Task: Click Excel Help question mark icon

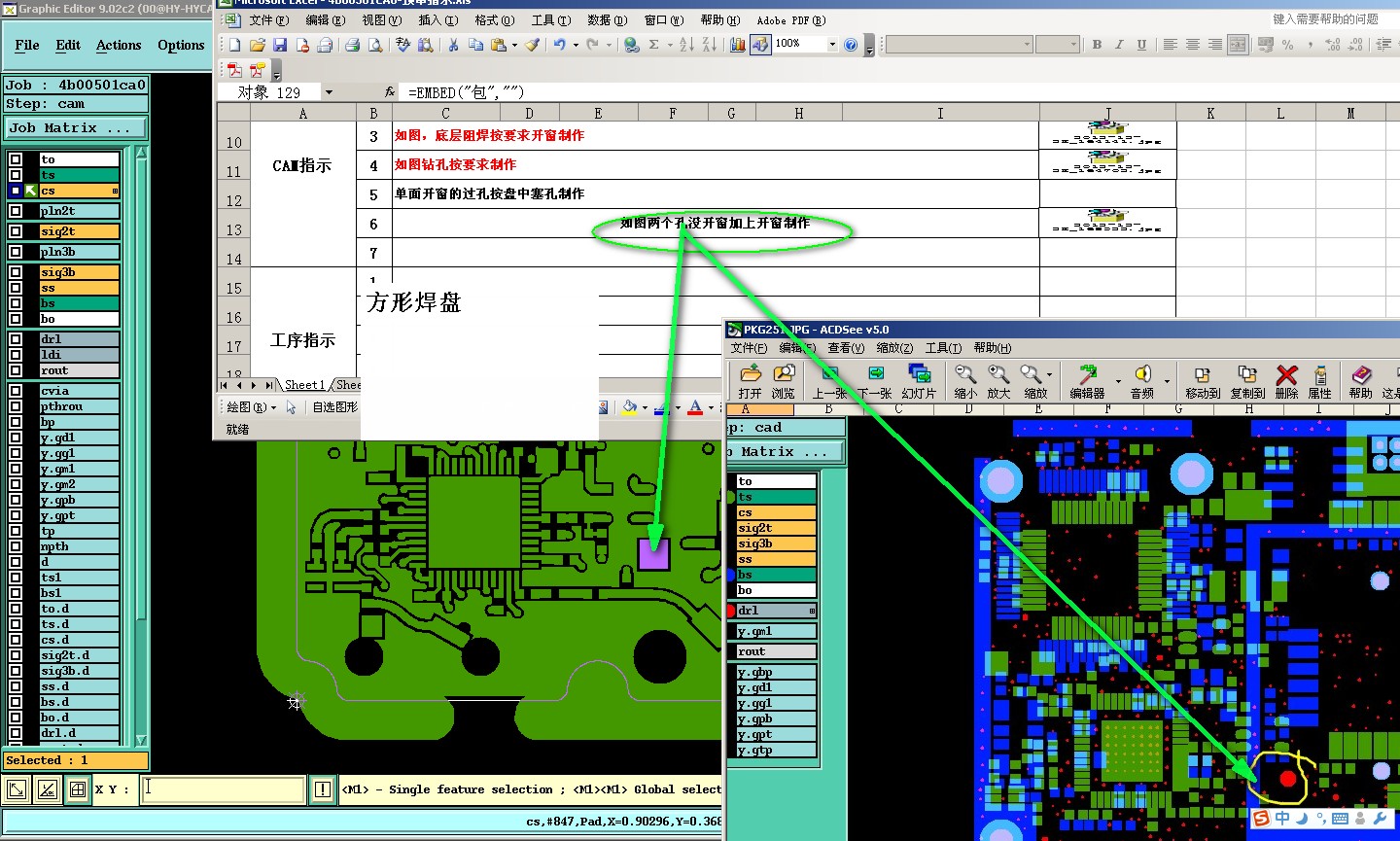Action: click(851, 45)
